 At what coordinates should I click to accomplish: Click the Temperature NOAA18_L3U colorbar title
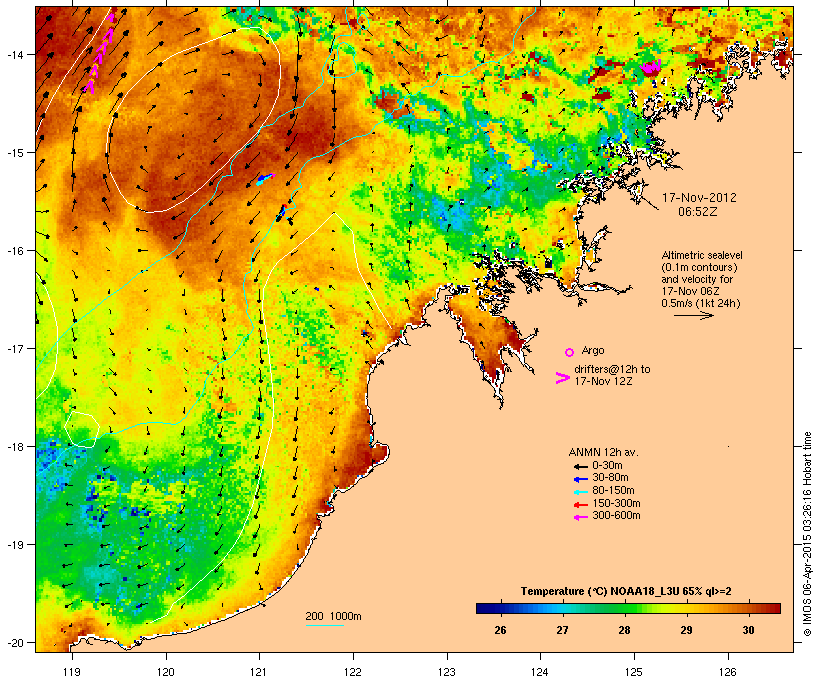(x=626, y=591)
